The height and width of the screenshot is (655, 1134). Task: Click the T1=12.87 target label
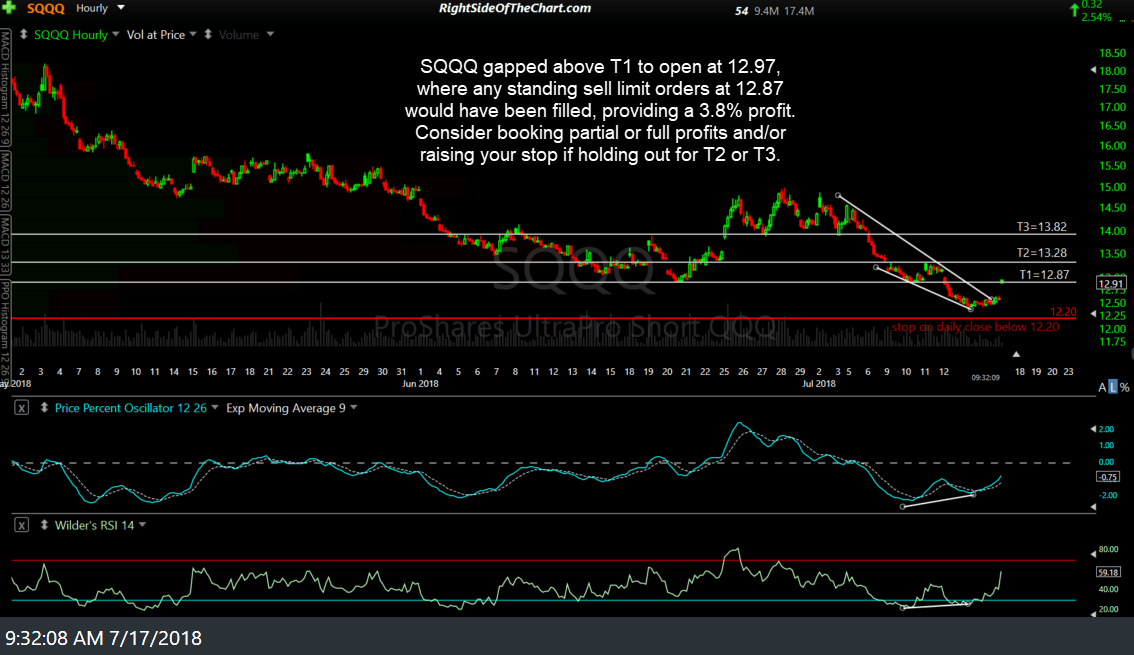1044,275
